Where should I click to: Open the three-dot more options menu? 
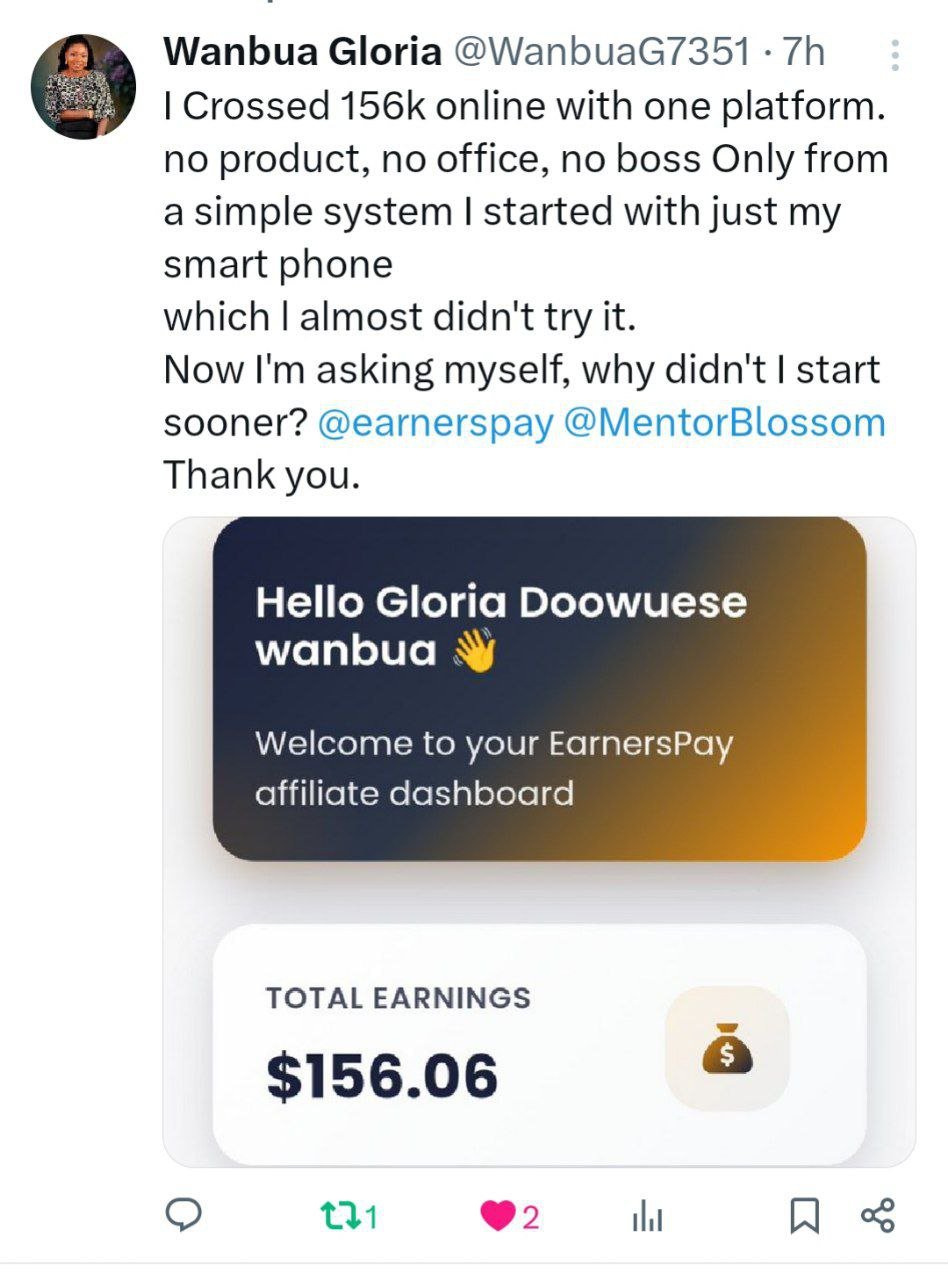(x=895, y=56)
